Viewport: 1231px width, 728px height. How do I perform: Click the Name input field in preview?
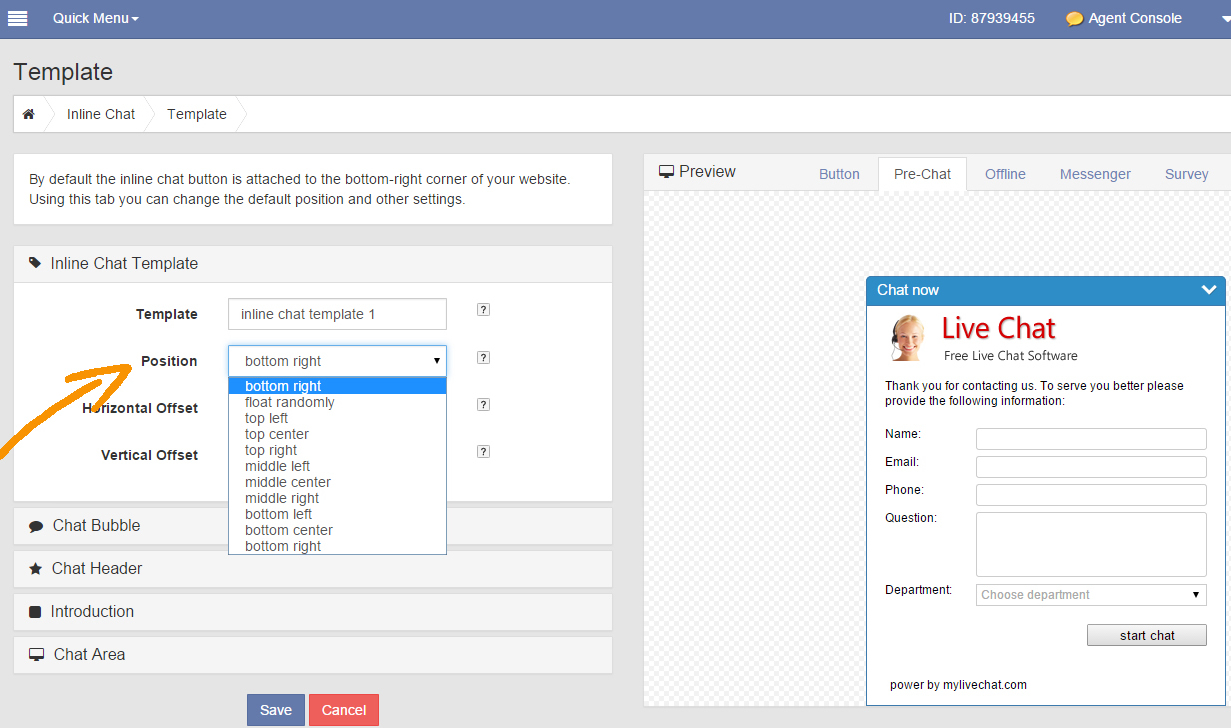point(1091,439)
